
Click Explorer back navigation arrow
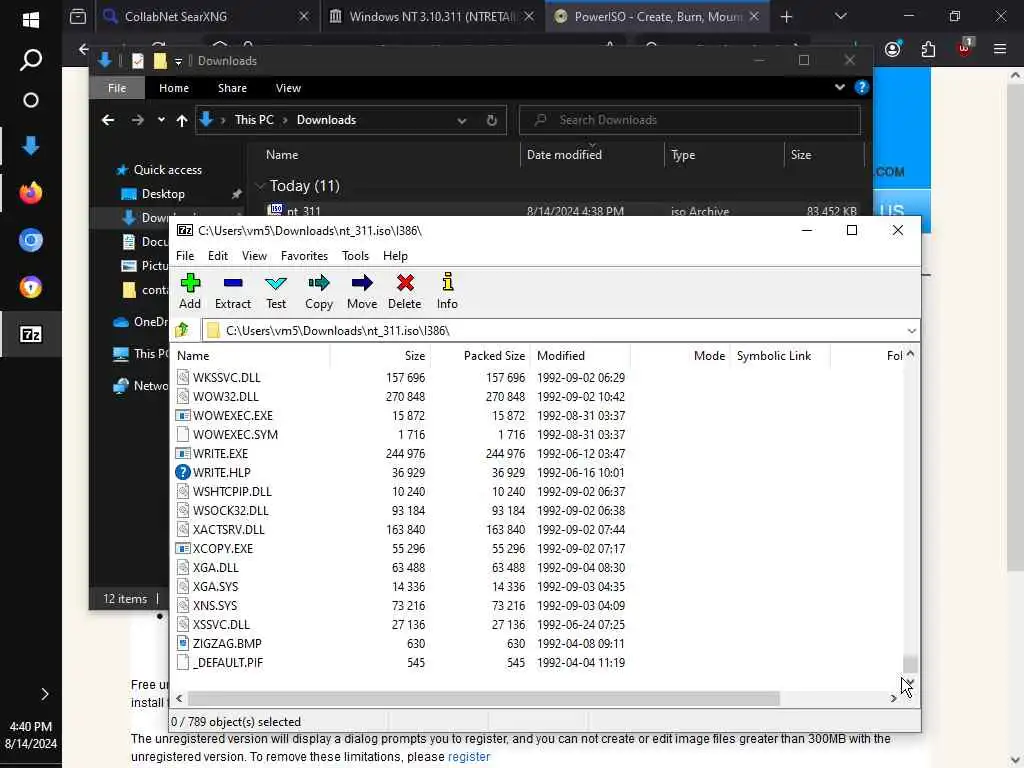108,120
